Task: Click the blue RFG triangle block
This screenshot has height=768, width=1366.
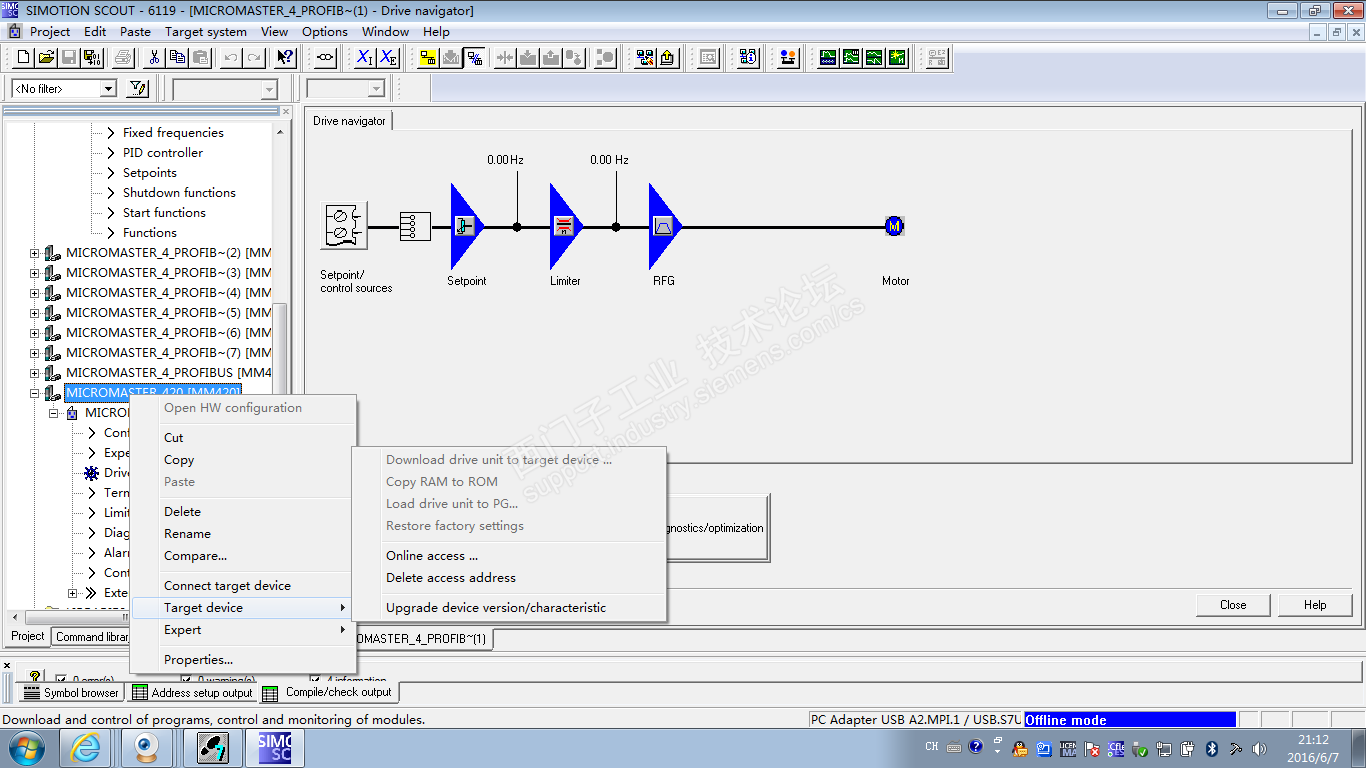Action: [665, 226]
